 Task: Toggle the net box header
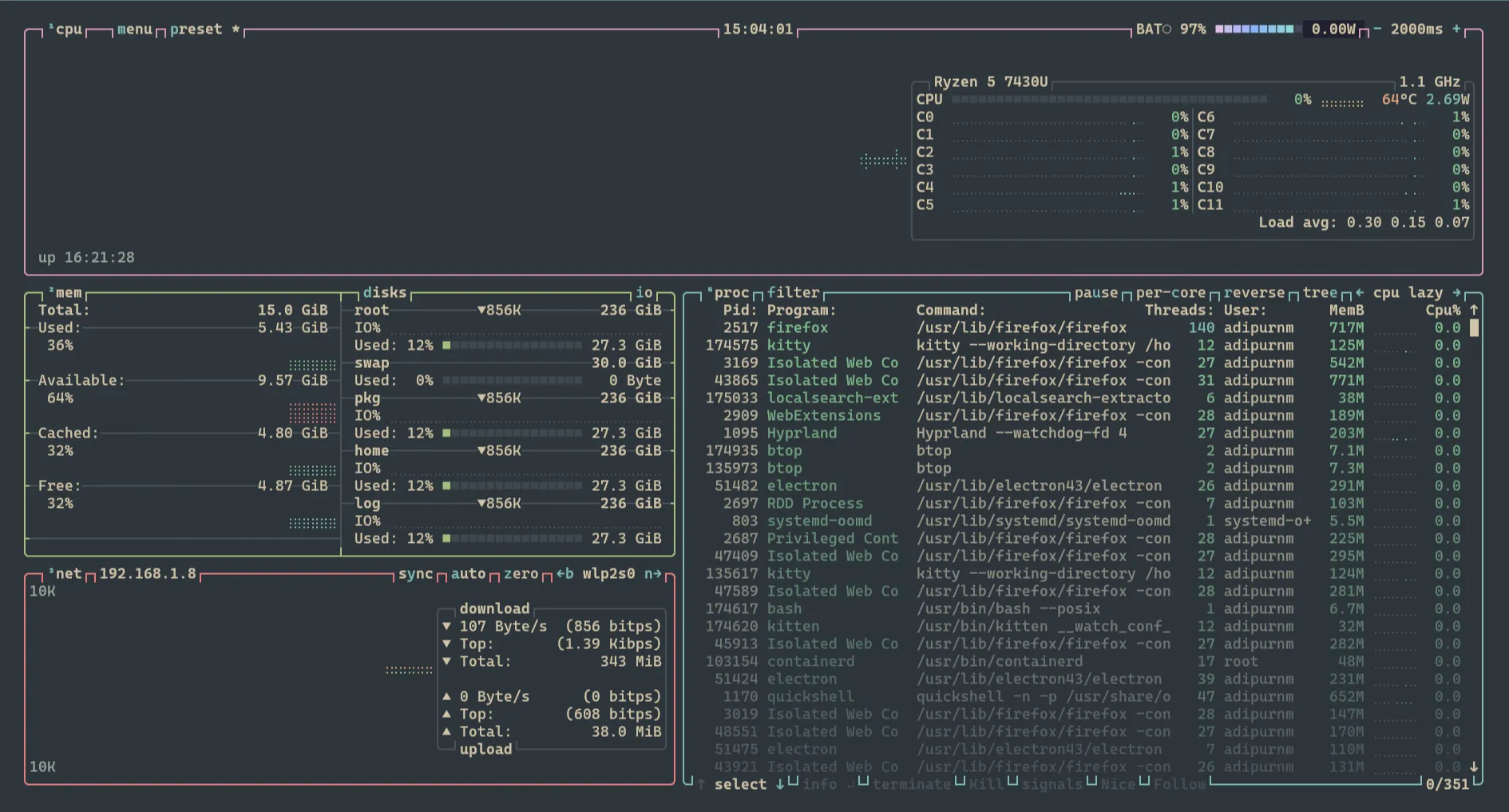pos(65,574)
